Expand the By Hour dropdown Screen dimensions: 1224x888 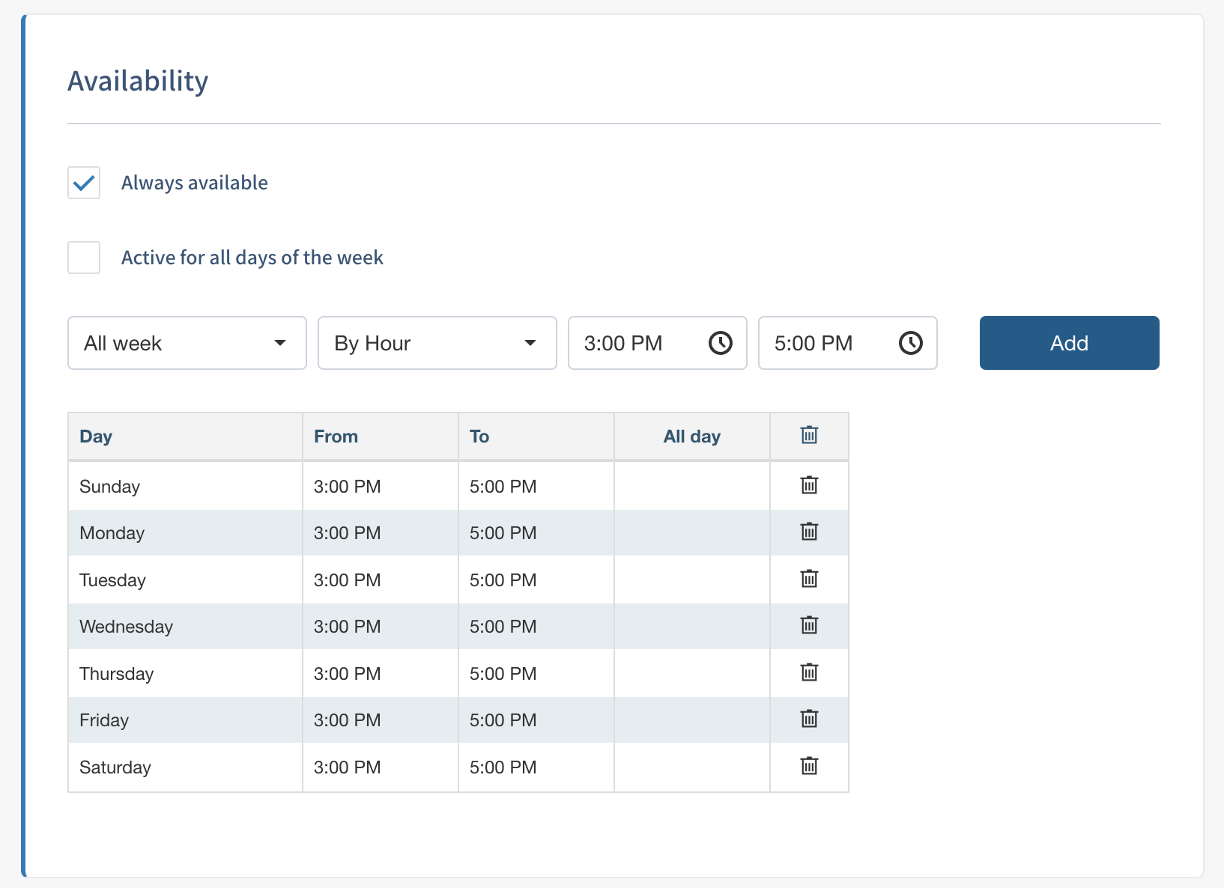[437, 343]
